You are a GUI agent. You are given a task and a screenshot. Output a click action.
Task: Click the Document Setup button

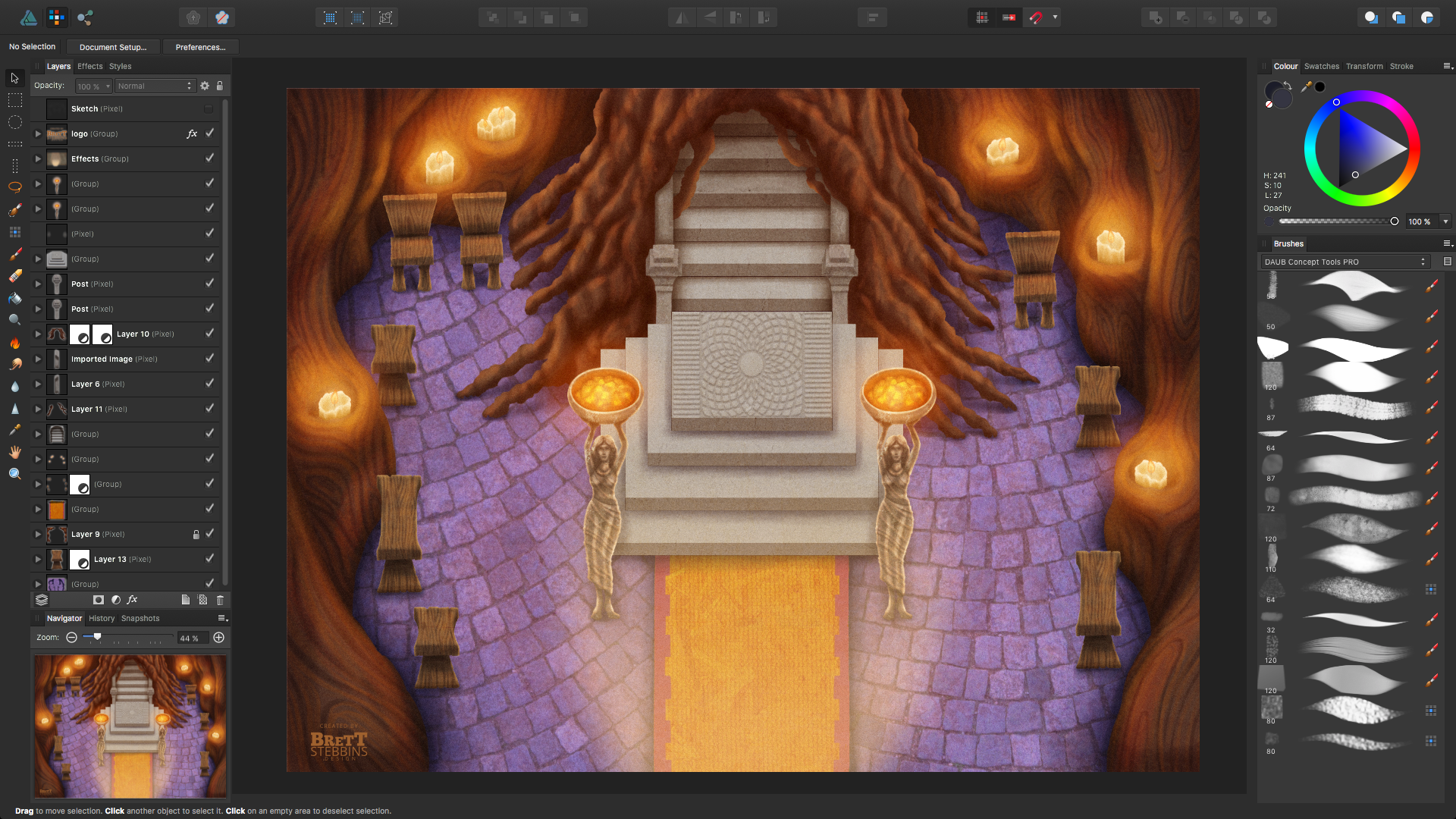coord(113,47)
